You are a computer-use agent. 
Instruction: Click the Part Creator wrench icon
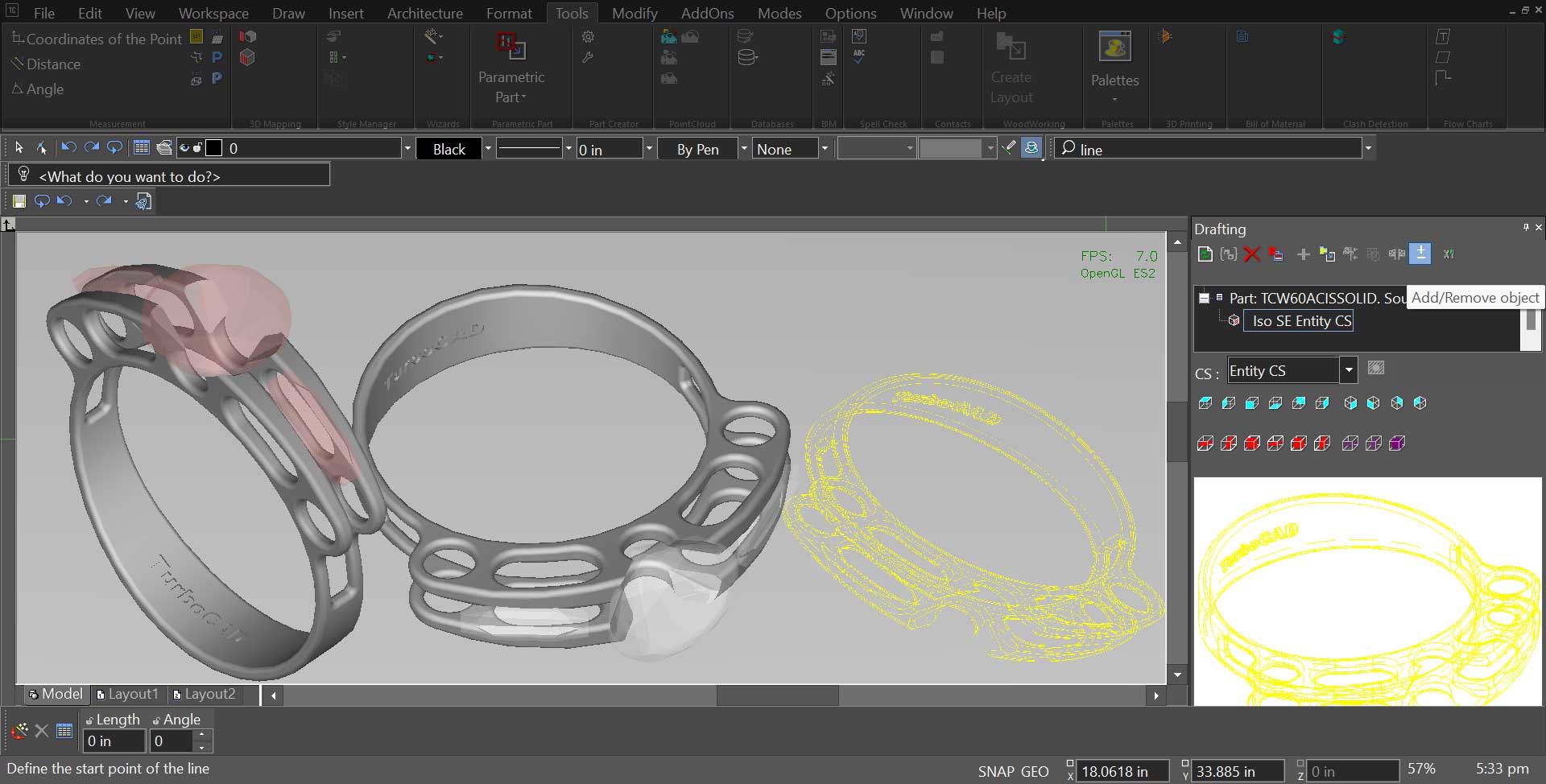pos(589,57)
